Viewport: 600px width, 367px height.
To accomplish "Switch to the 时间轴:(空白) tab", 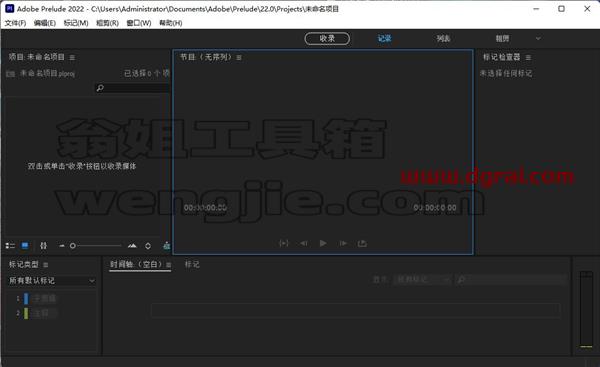I will (x=136, y=264).
